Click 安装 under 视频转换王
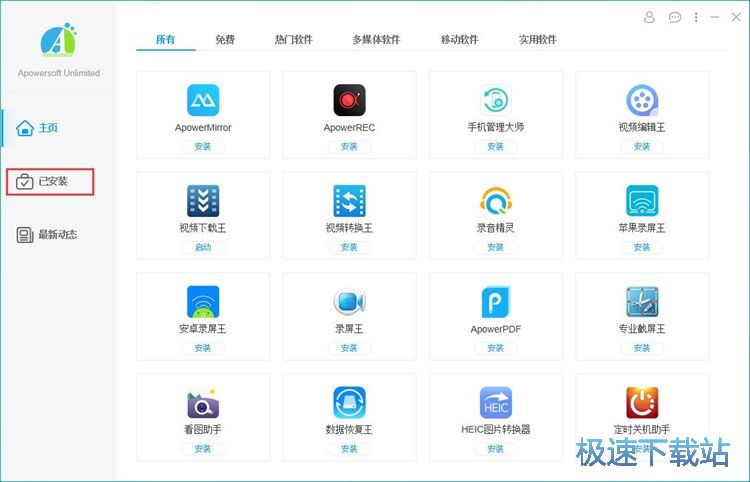 pos(349,248)
